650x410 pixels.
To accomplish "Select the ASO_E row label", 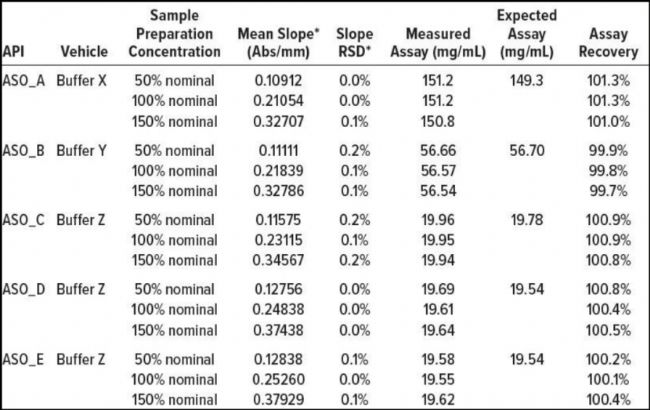I will (25, 359).
